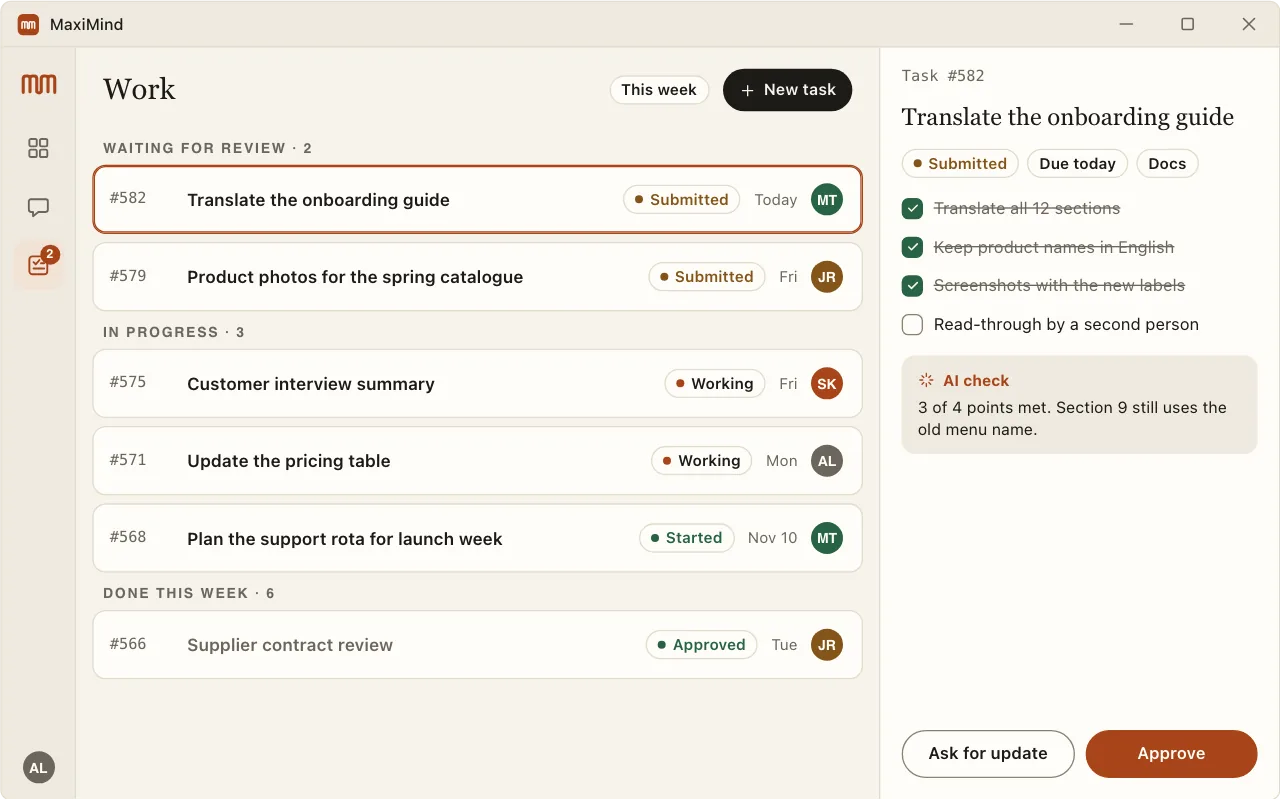Open the chat messages icon
Screen dimensions: 1280x800
(x=38, y=208)
